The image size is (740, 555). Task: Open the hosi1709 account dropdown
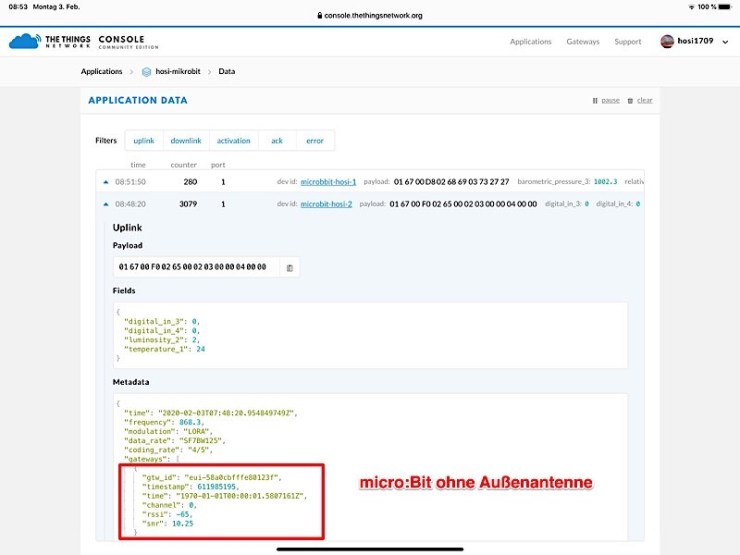click(x=690, y=41)
